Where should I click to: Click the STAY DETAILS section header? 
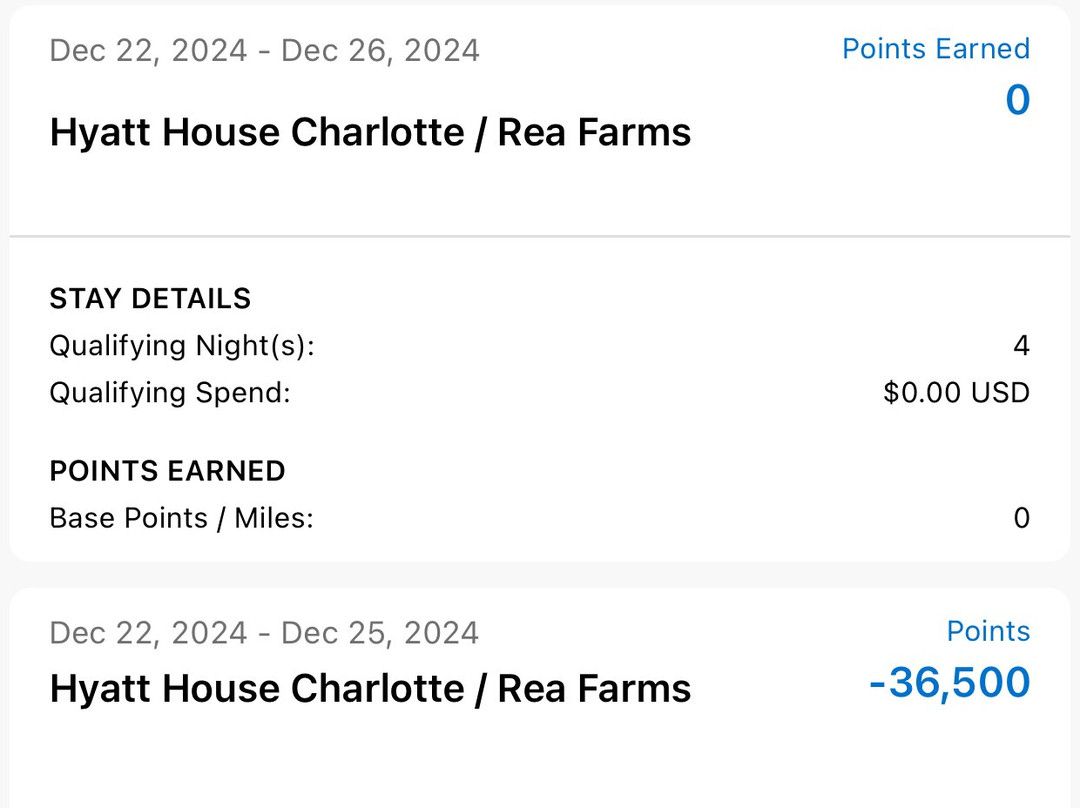150,298
